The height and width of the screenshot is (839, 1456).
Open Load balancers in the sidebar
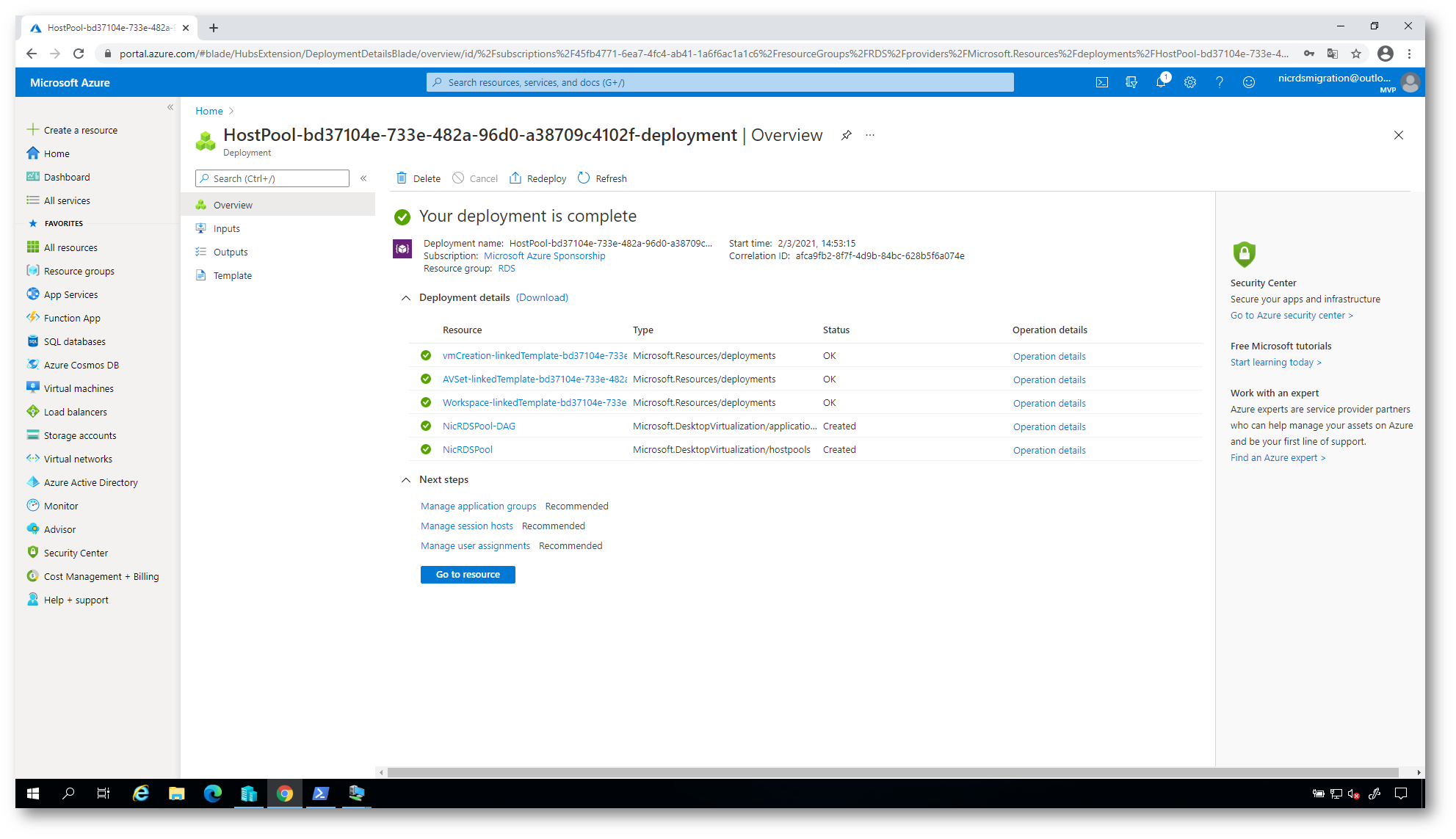[x=68, y=413]
